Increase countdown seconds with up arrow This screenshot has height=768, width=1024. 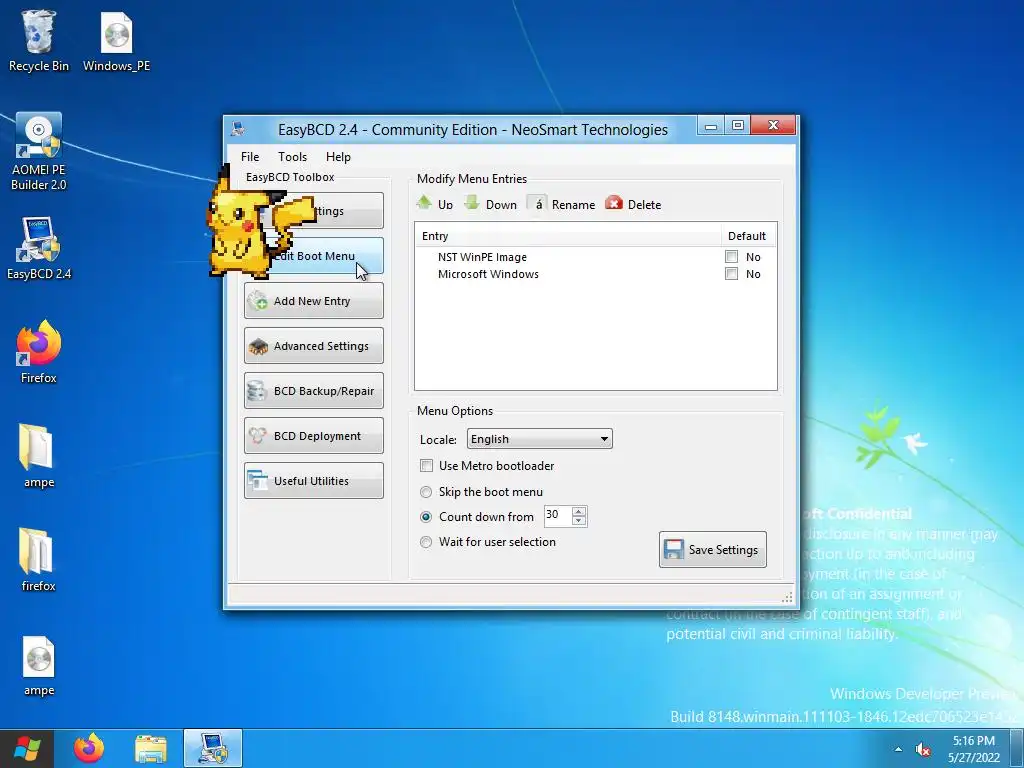[x=579, y=511]
